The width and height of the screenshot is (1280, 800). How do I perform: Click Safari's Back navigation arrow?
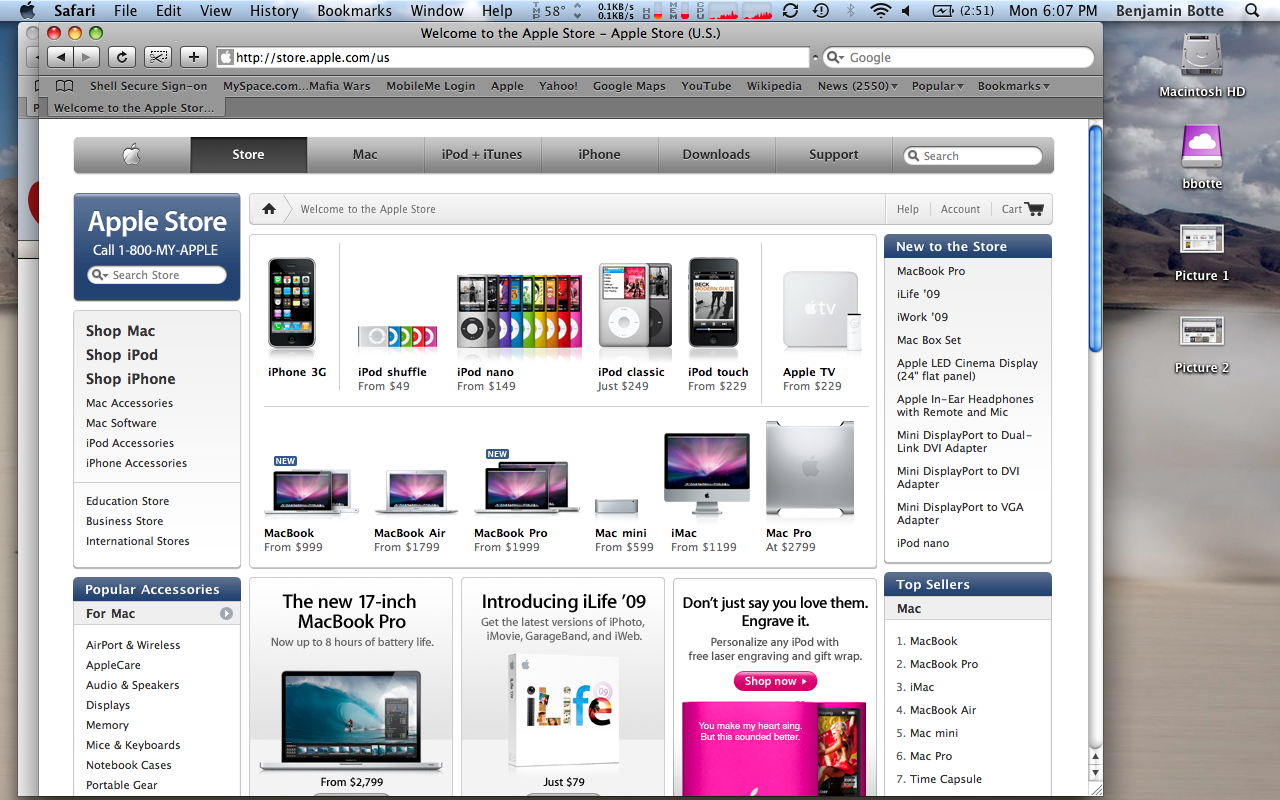pos(60,57)
